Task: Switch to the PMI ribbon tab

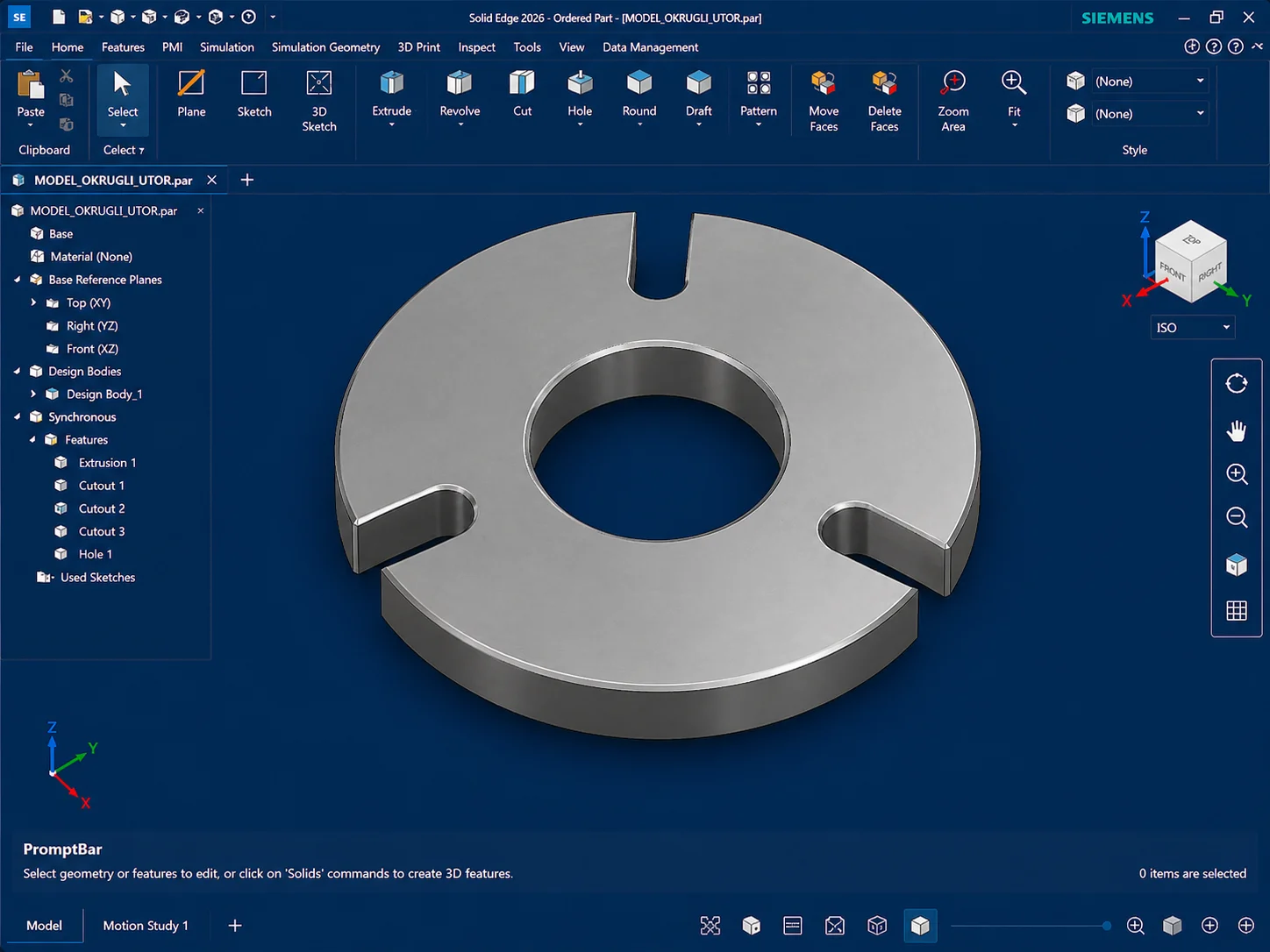Action: (x=172, y=47)
